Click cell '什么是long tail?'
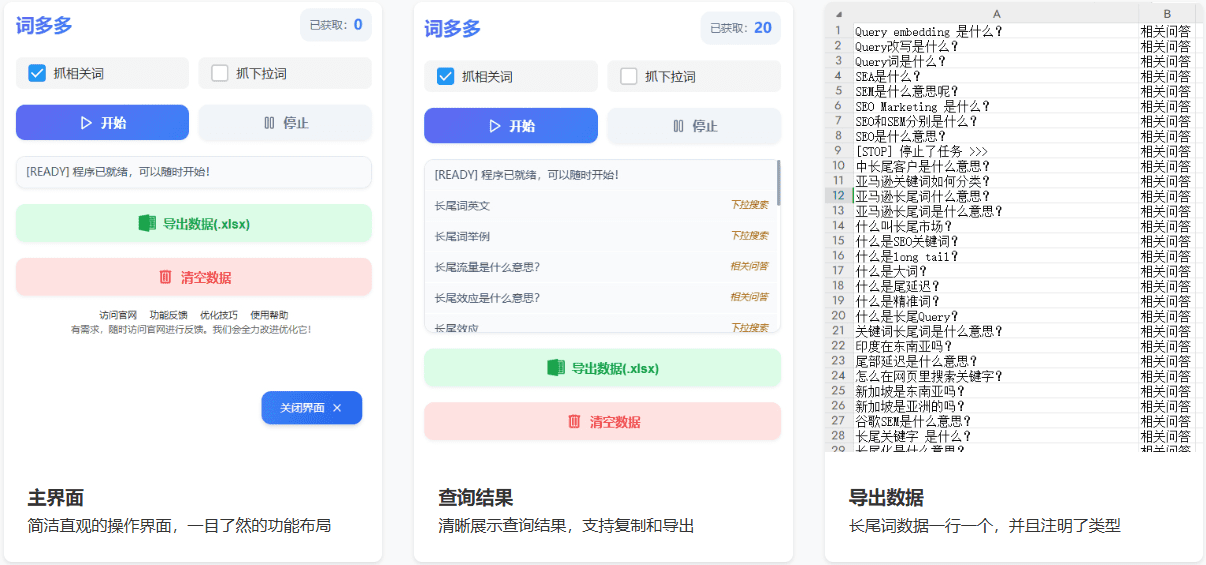1206x565 pixels. pos(996,256)
